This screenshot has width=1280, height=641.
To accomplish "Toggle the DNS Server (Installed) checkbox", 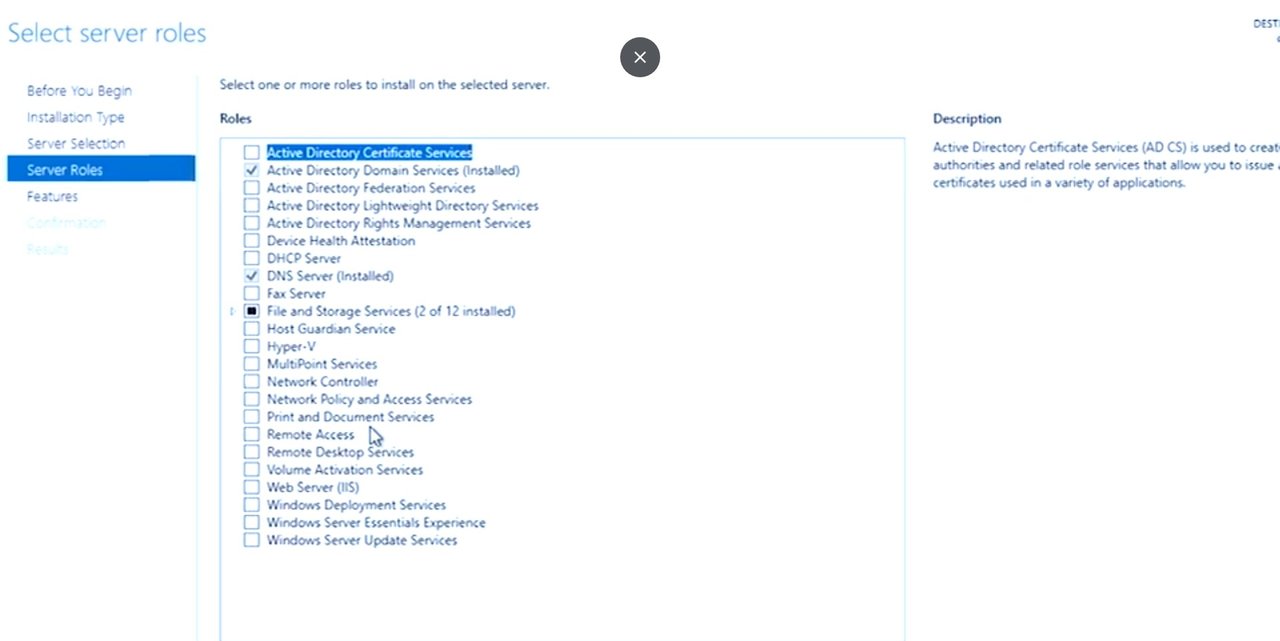I will [x=251, y=276].
